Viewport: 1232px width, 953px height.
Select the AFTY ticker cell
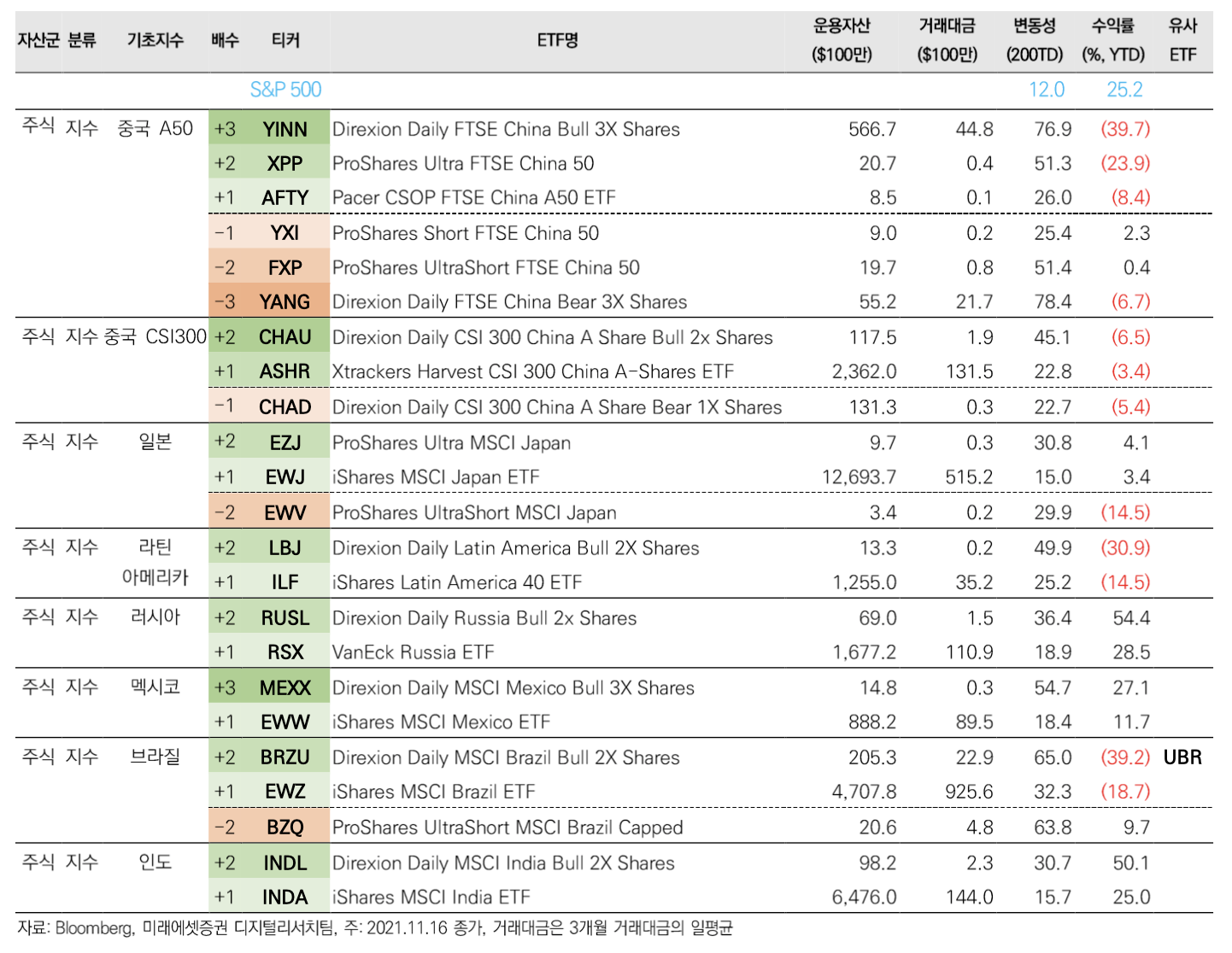(285, 197)
